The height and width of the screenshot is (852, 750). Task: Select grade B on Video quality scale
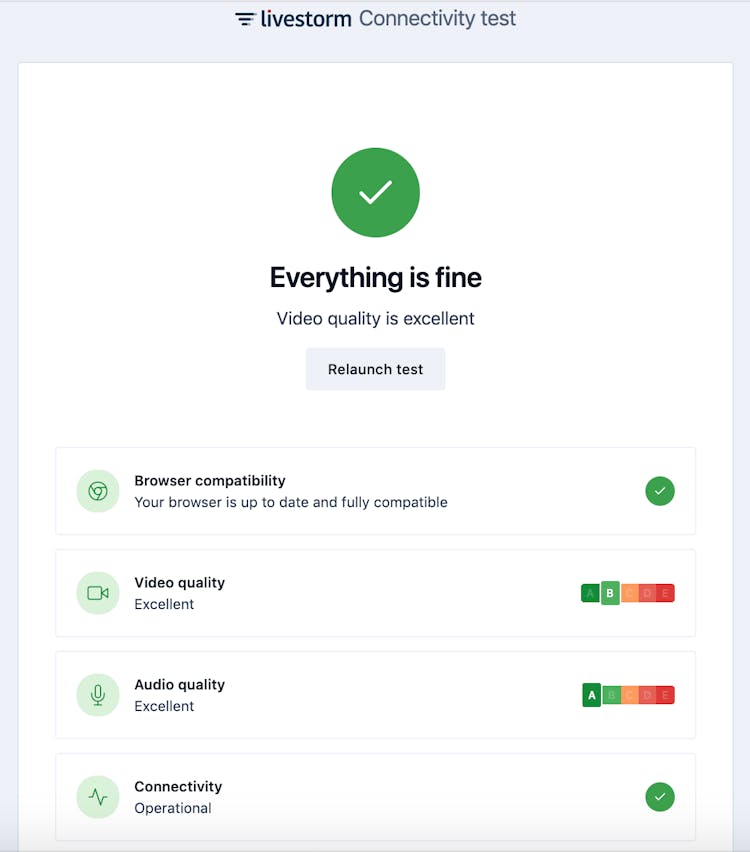point(610,593)
